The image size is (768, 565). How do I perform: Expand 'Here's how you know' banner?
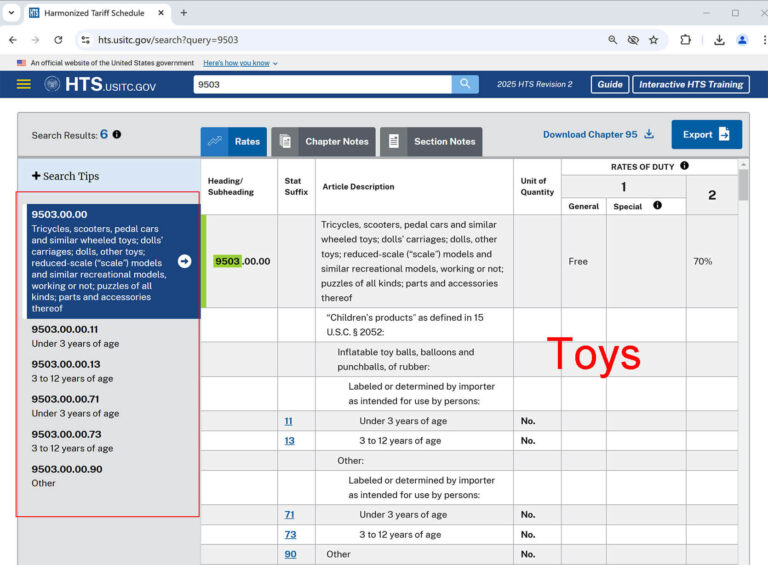pos(240,63)
